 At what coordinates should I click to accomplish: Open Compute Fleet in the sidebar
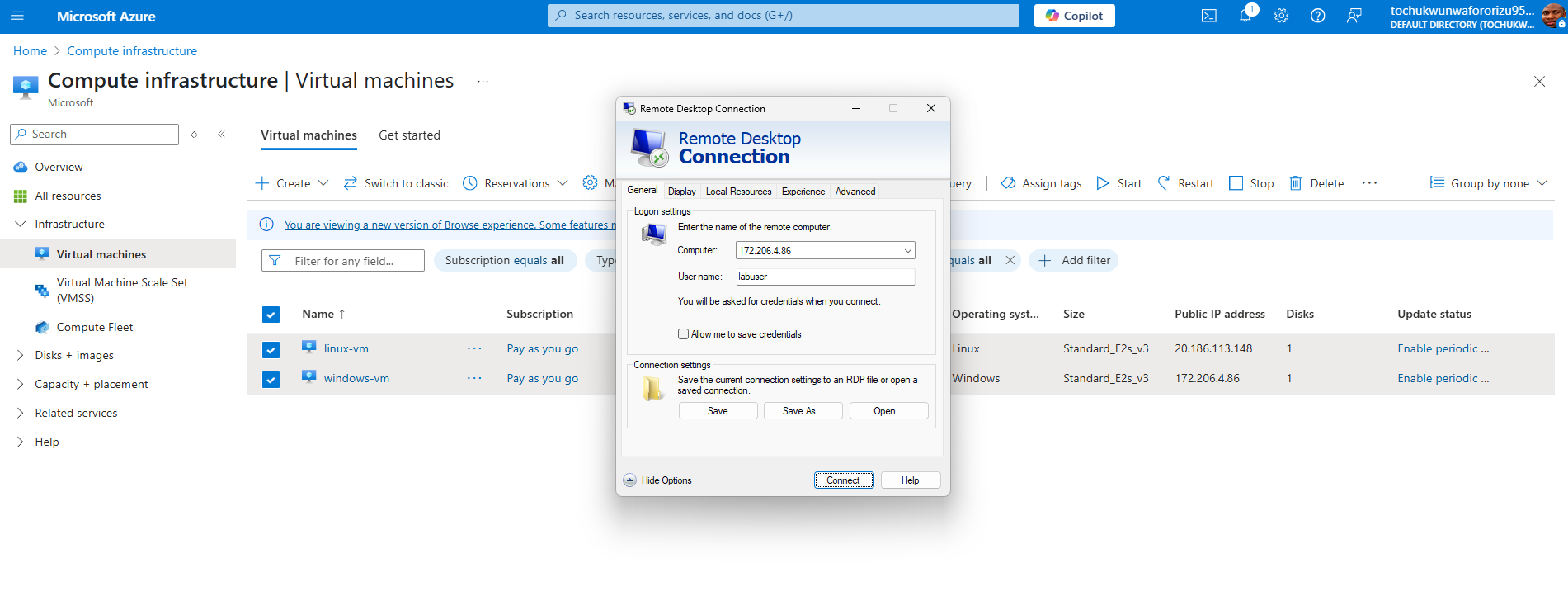(95, 327)
